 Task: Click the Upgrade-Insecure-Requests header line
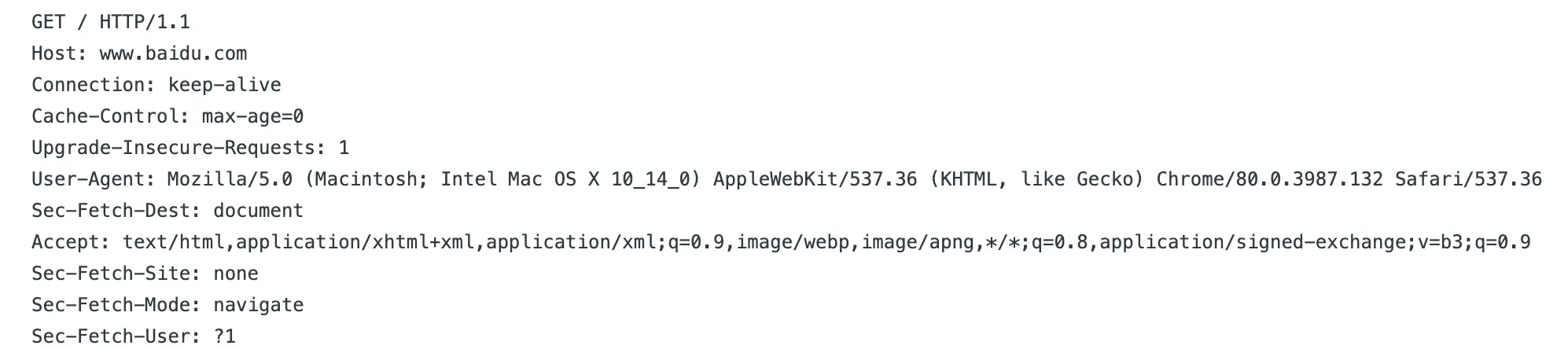pyautogui.click(x=190, y=148)
